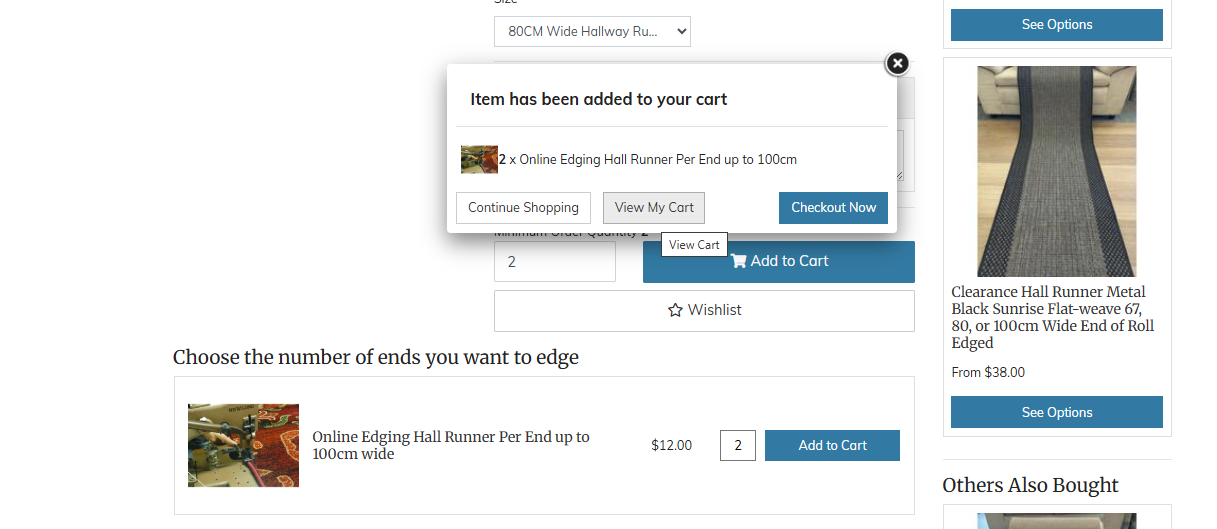The image size is (1217, 529).
Task: Close the added-to-cart popup
Action: click(x=897, y=64)
